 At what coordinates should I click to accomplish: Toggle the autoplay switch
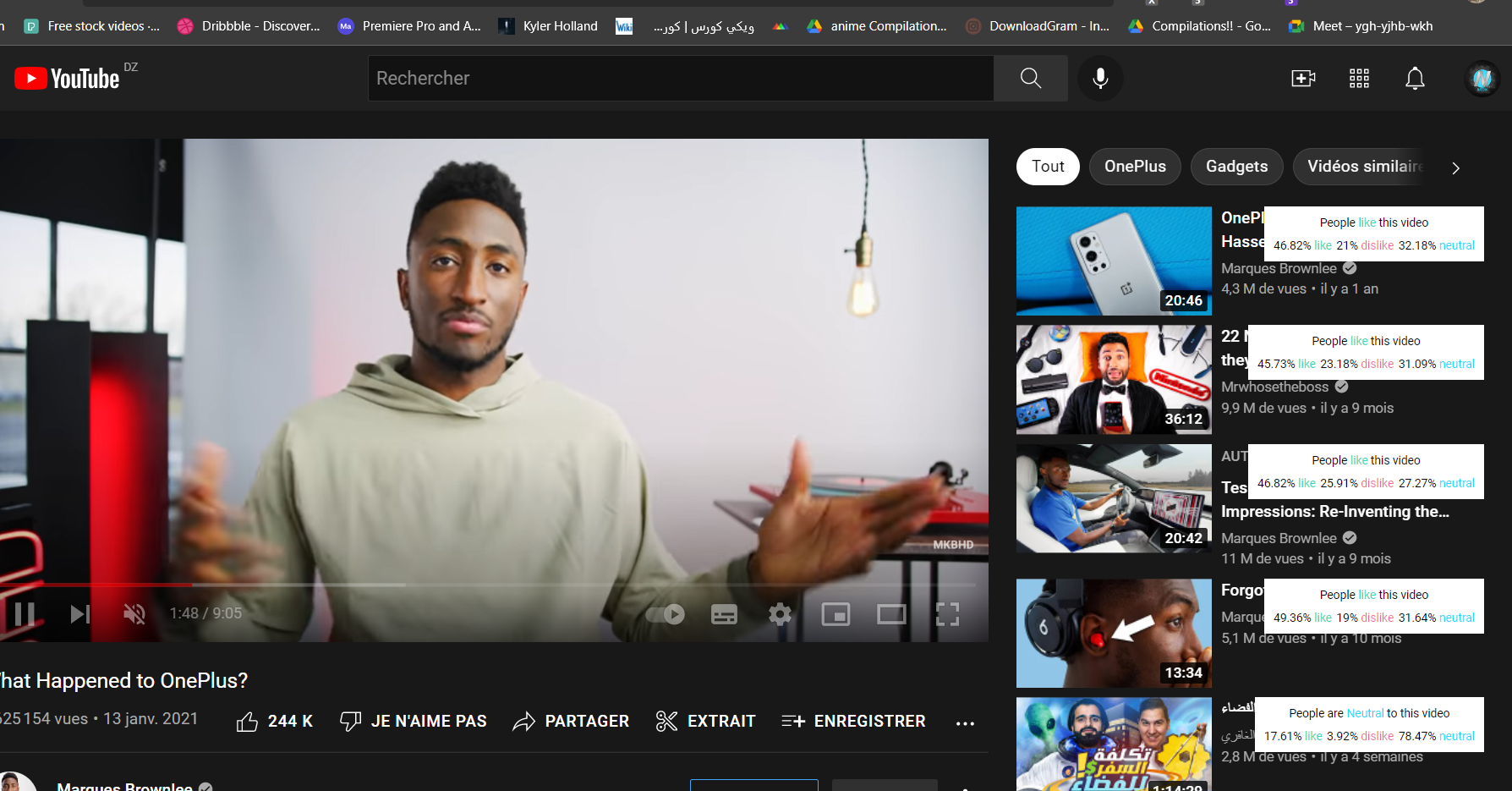(666, 614)
